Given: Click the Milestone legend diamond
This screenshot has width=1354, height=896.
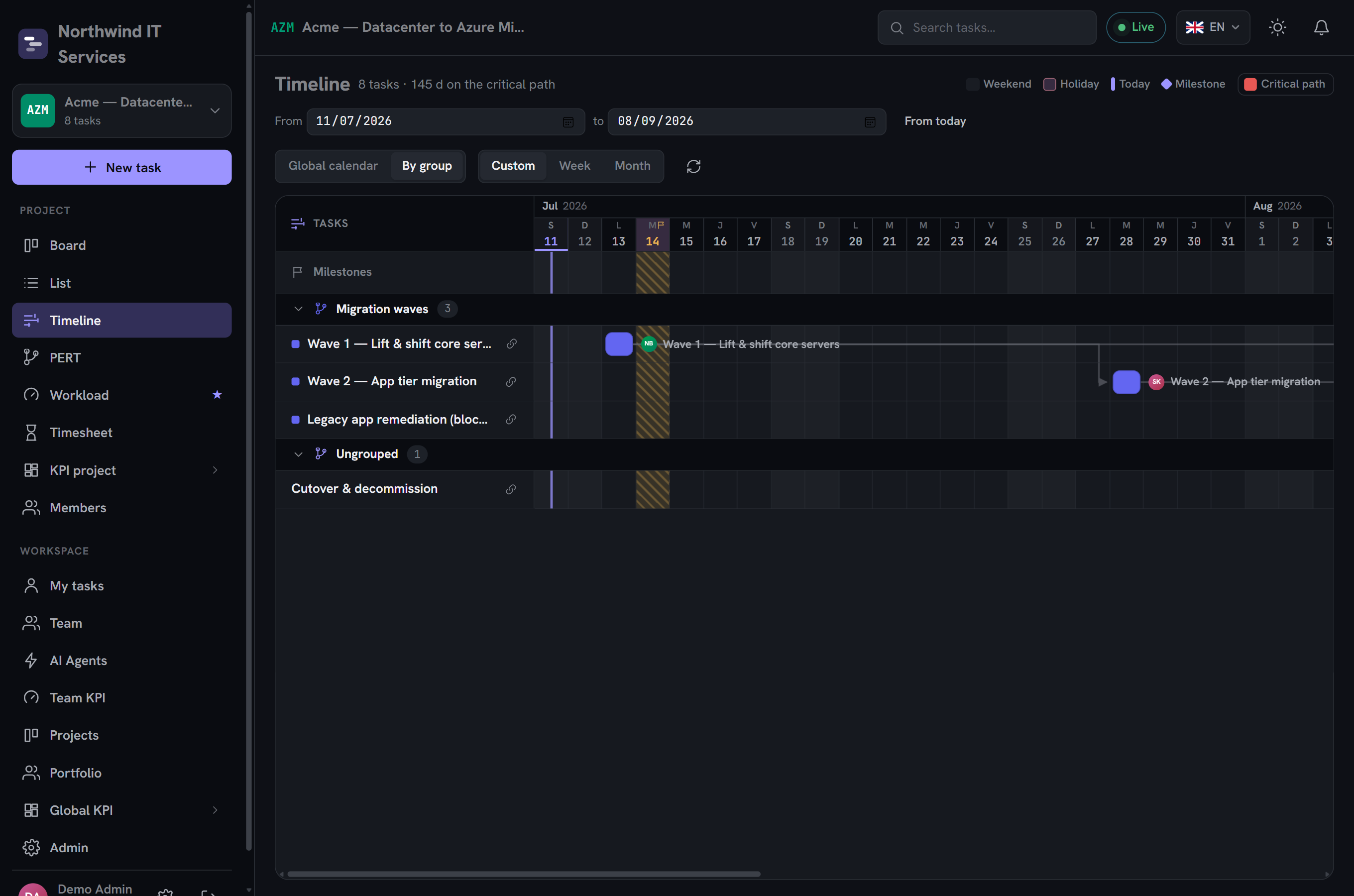Looking at the screenshot, I should tap(1166, 84).
